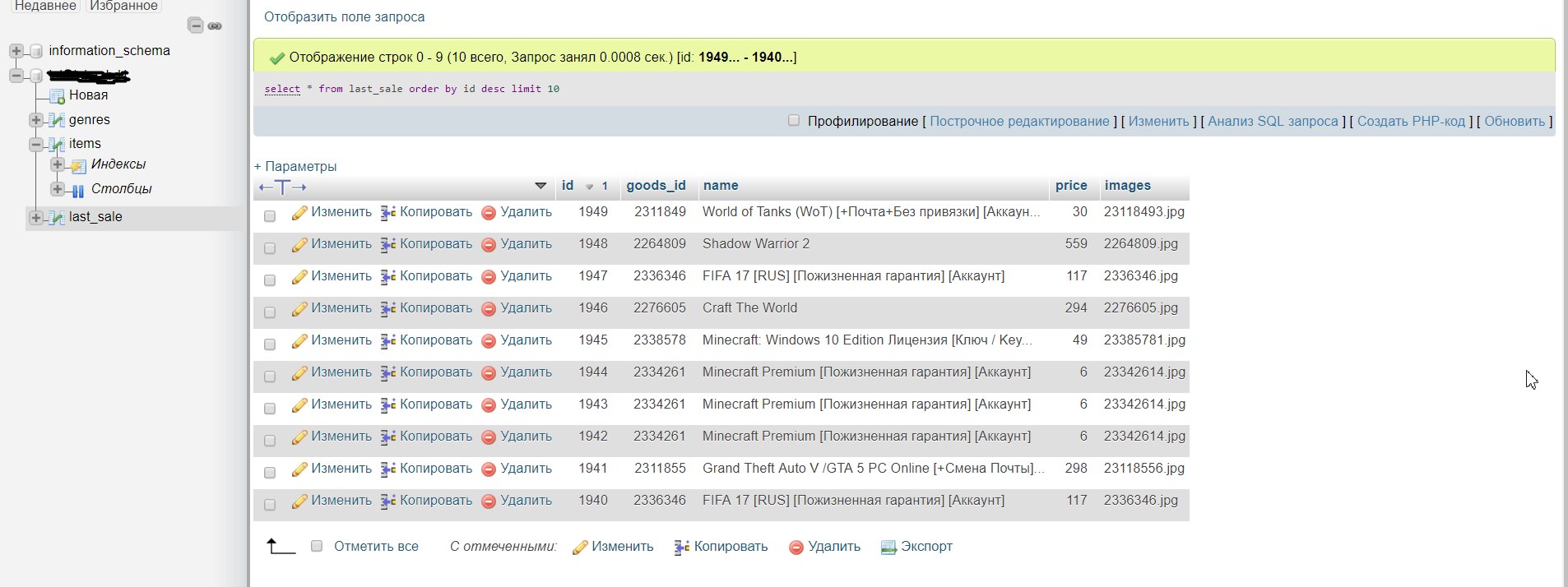Collapse the items table node
This screenshot has height=587, width=1568.
tap(36, 144)
